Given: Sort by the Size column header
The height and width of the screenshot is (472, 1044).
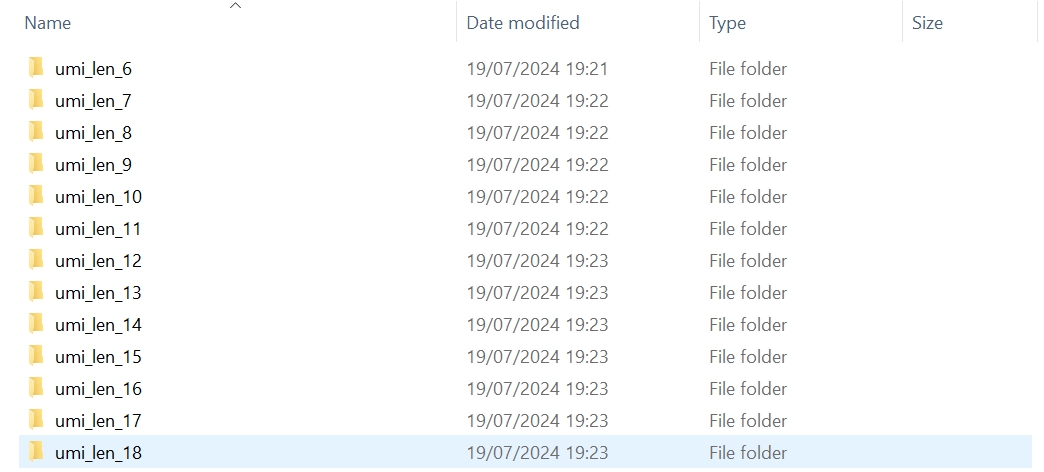Looking at the screenshot, I should 927,23.
